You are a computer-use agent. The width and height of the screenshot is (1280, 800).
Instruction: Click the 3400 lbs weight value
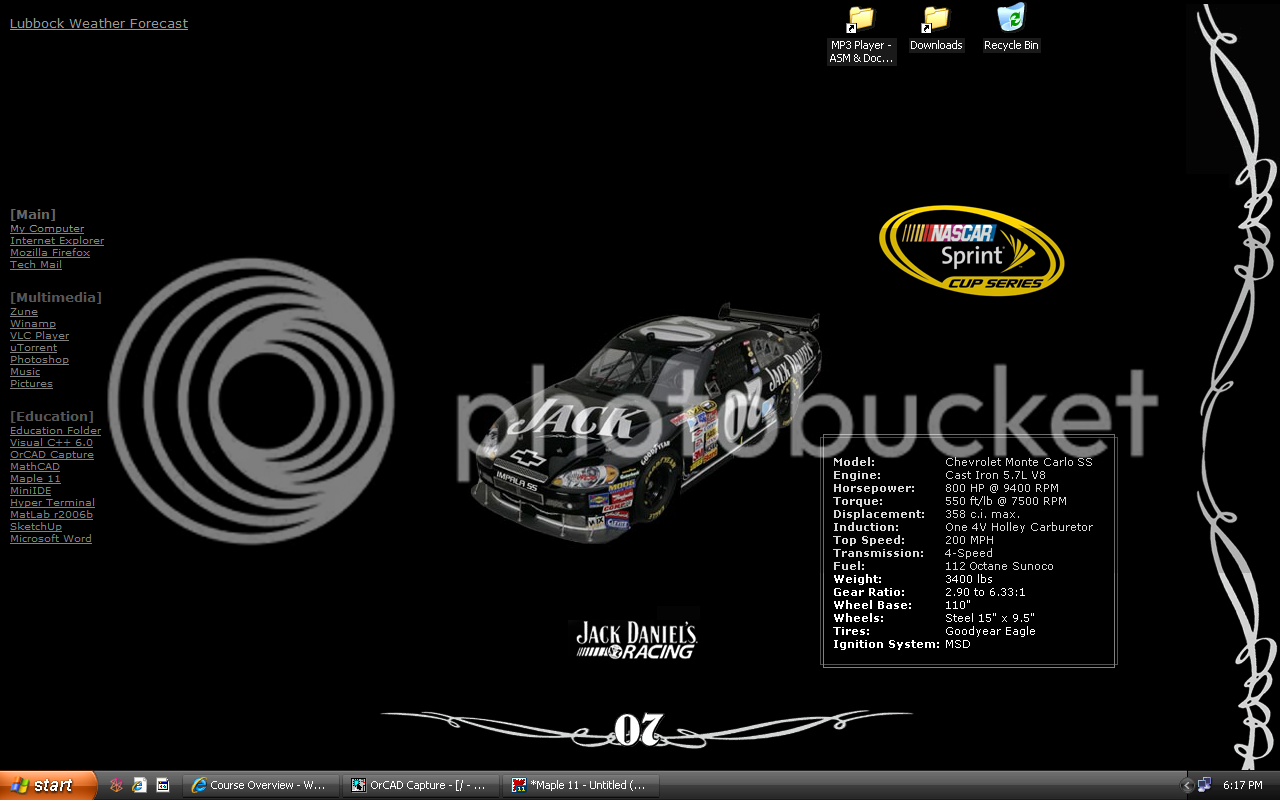coord(969,579)
